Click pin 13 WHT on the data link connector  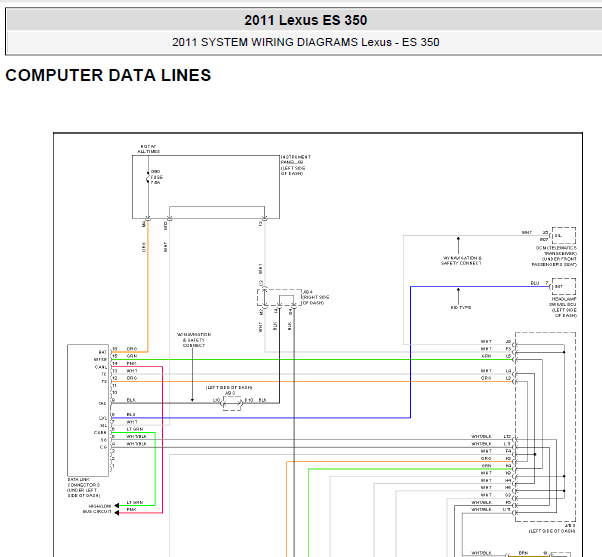point(124,371)
